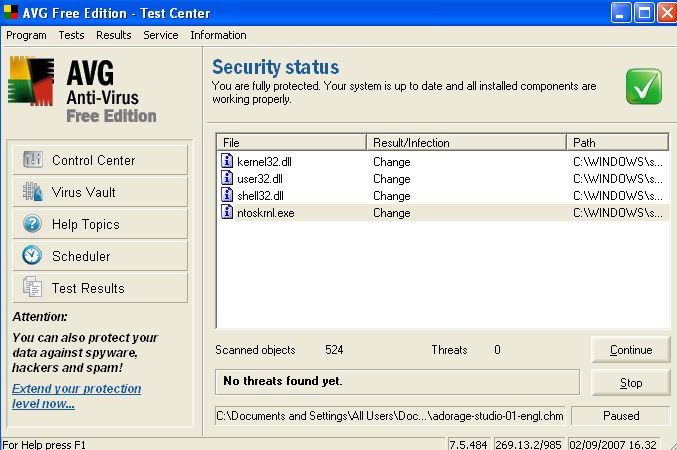677x450 pixels.
Task: Click the Help Topics question mark icon
Action: pos(32,224)
